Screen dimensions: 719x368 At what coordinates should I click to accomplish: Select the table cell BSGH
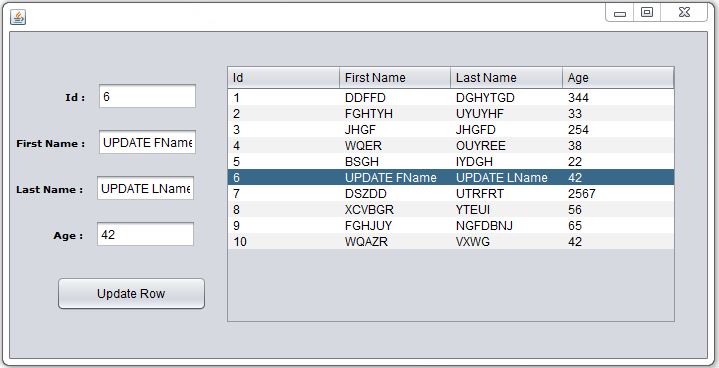(x=395, y=162)
